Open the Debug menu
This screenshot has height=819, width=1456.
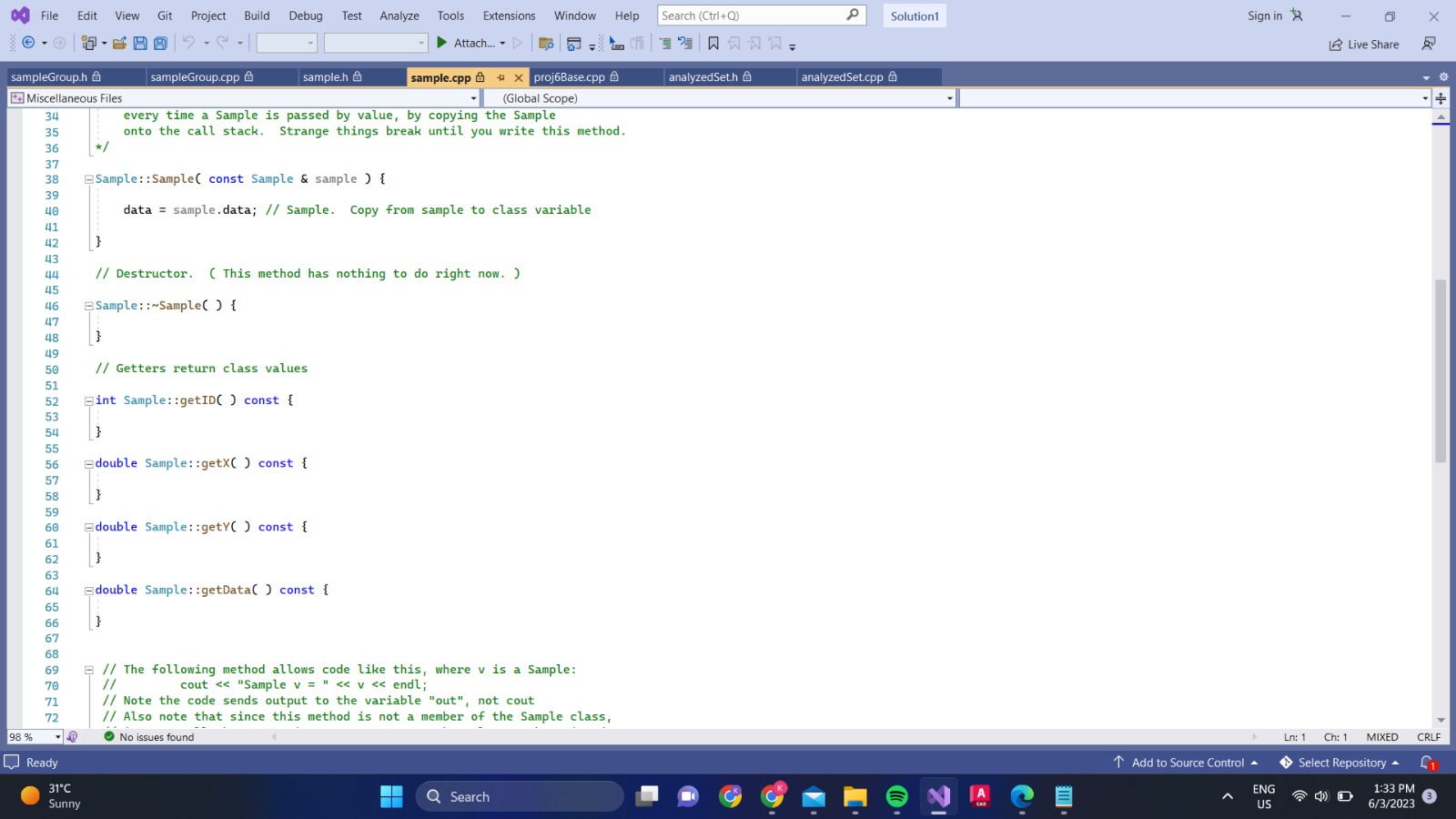point(306,15)
